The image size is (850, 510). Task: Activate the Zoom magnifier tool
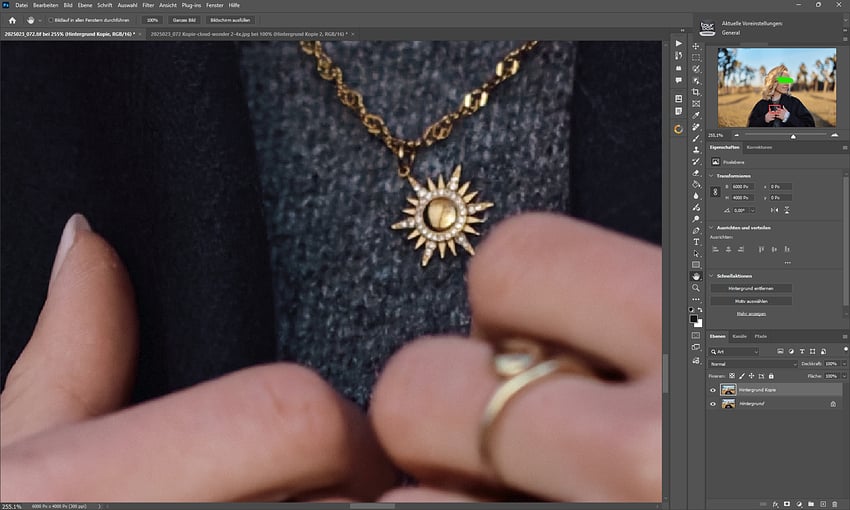click(697, 288)
